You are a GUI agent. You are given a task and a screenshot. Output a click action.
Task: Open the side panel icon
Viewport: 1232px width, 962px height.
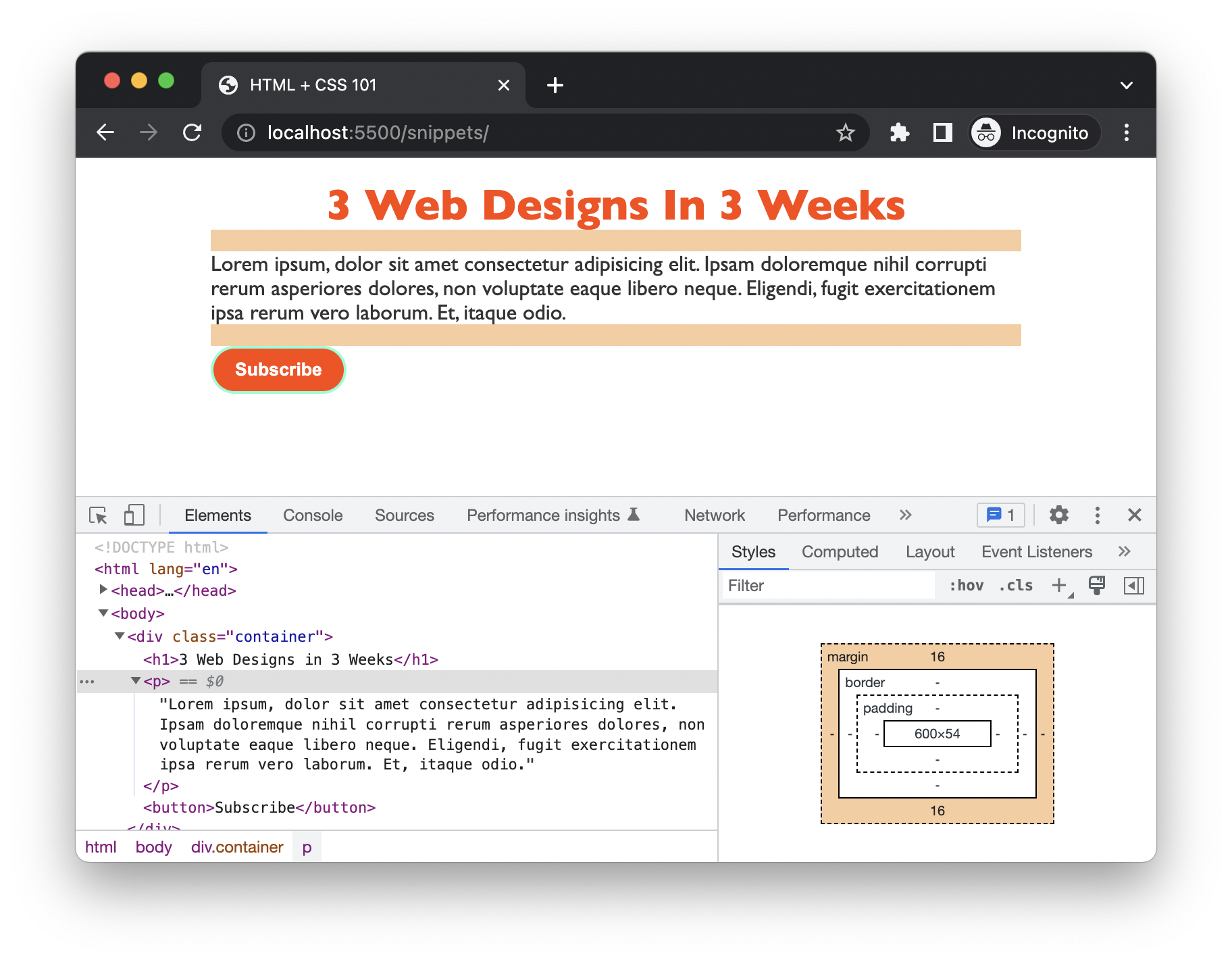click(942, 132)
